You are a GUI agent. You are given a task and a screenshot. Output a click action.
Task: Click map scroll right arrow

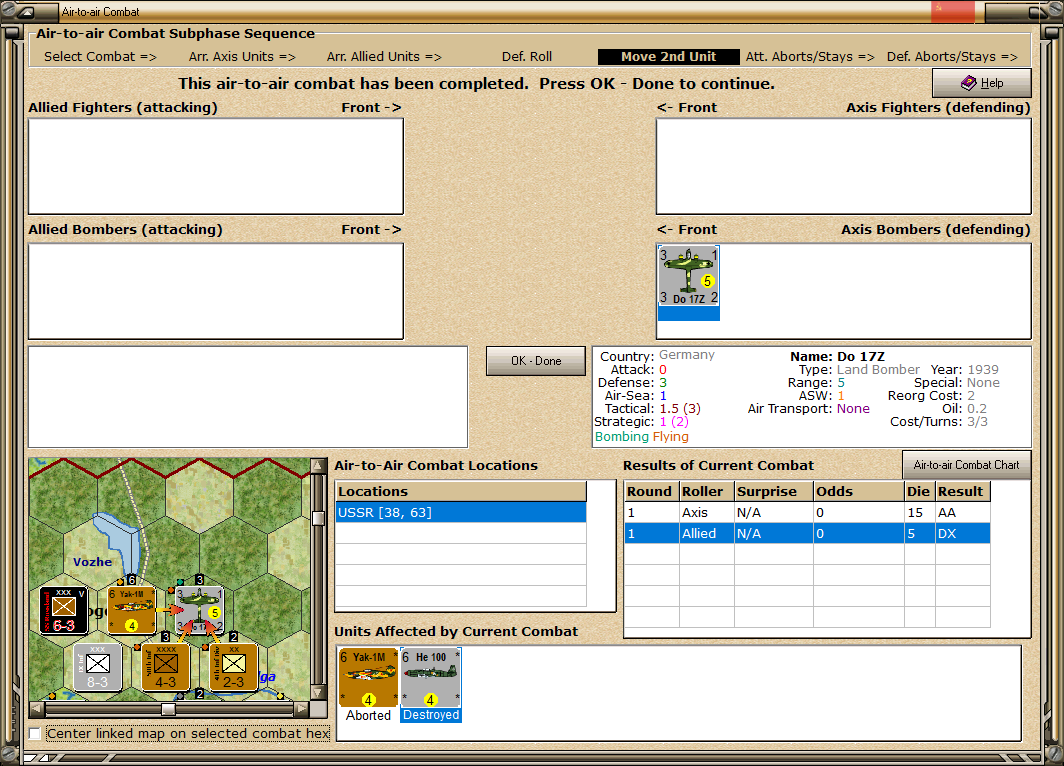[x=302, y=709]
